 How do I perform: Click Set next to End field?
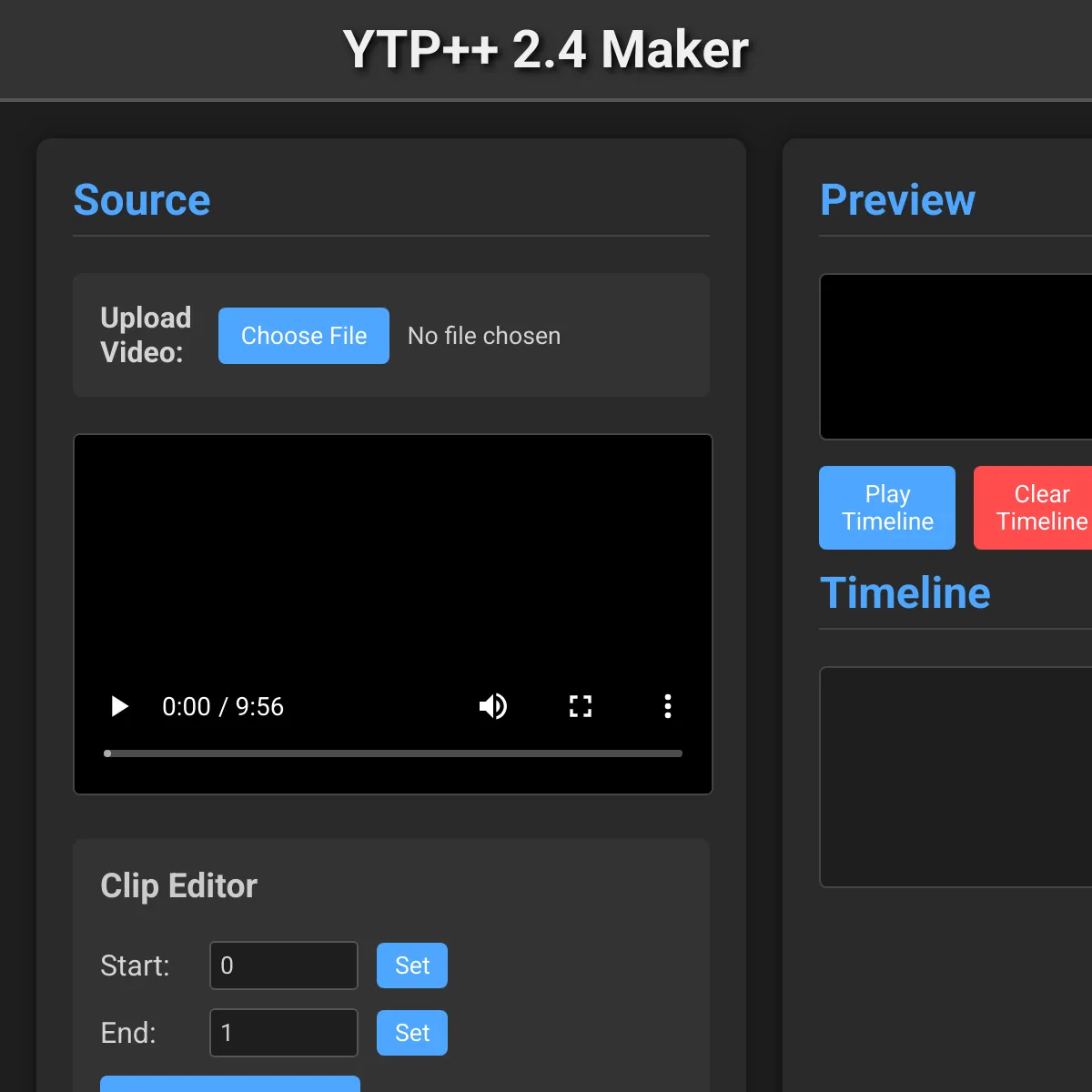point(412,1033)
